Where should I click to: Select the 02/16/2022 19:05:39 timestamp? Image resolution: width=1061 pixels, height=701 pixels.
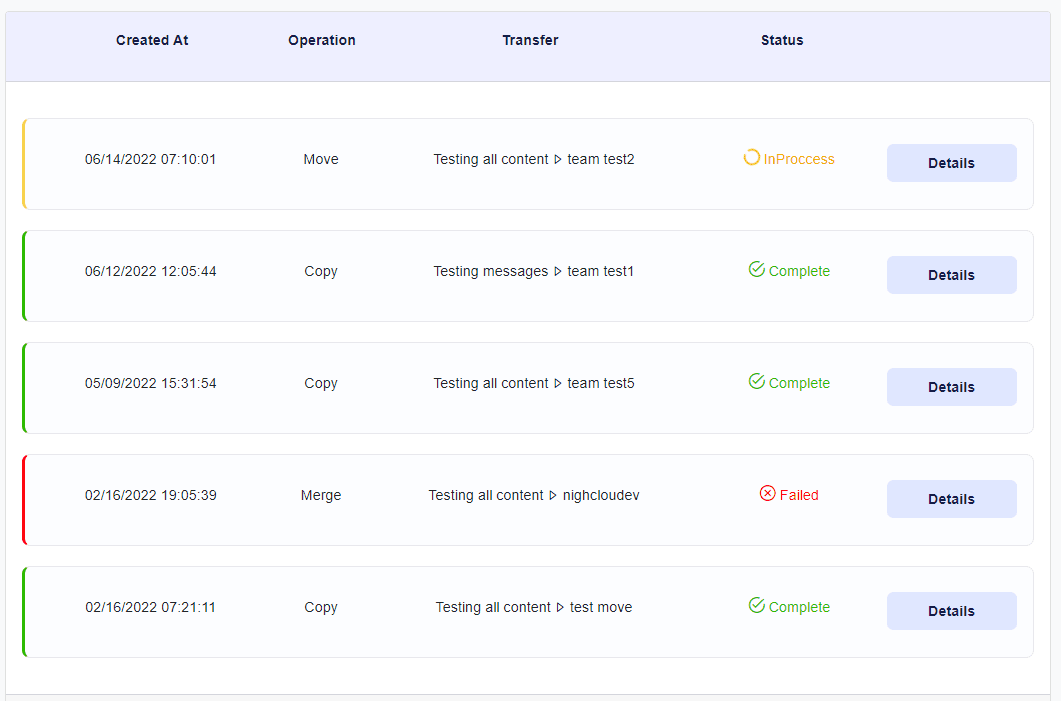pyautogui.click(x=151, y=496)
